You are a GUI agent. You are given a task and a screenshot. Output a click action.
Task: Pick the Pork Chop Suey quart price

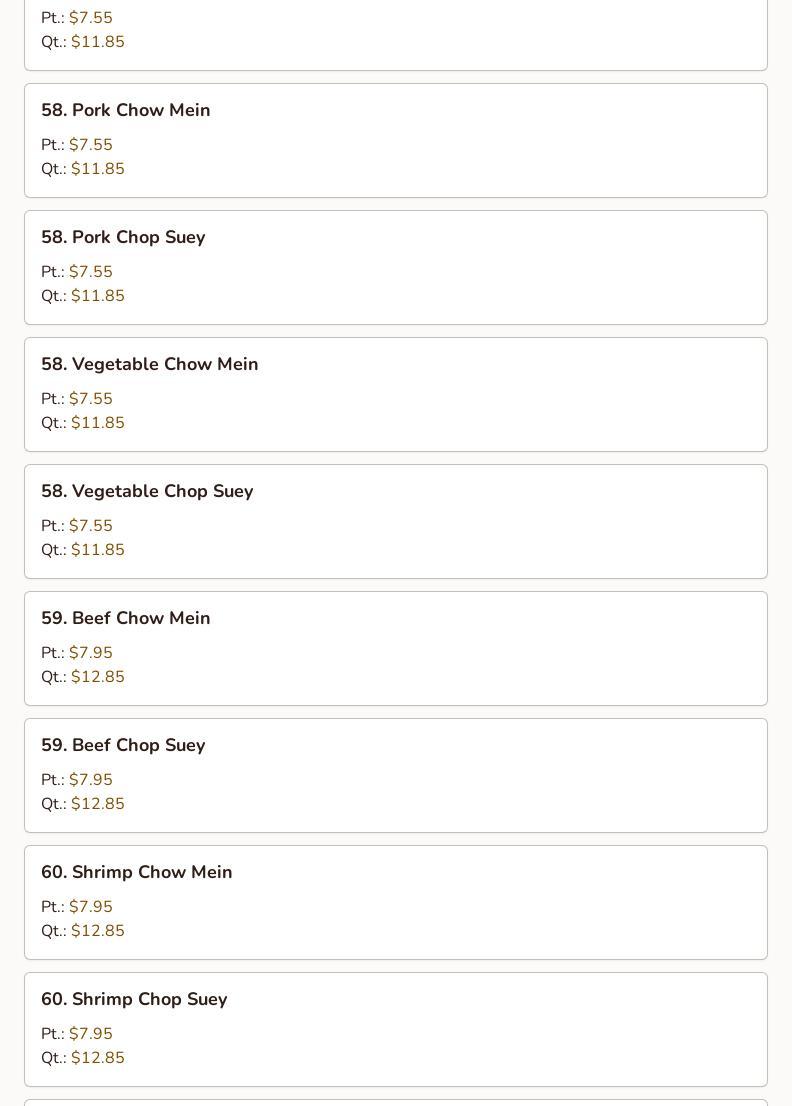pos(98,296)
